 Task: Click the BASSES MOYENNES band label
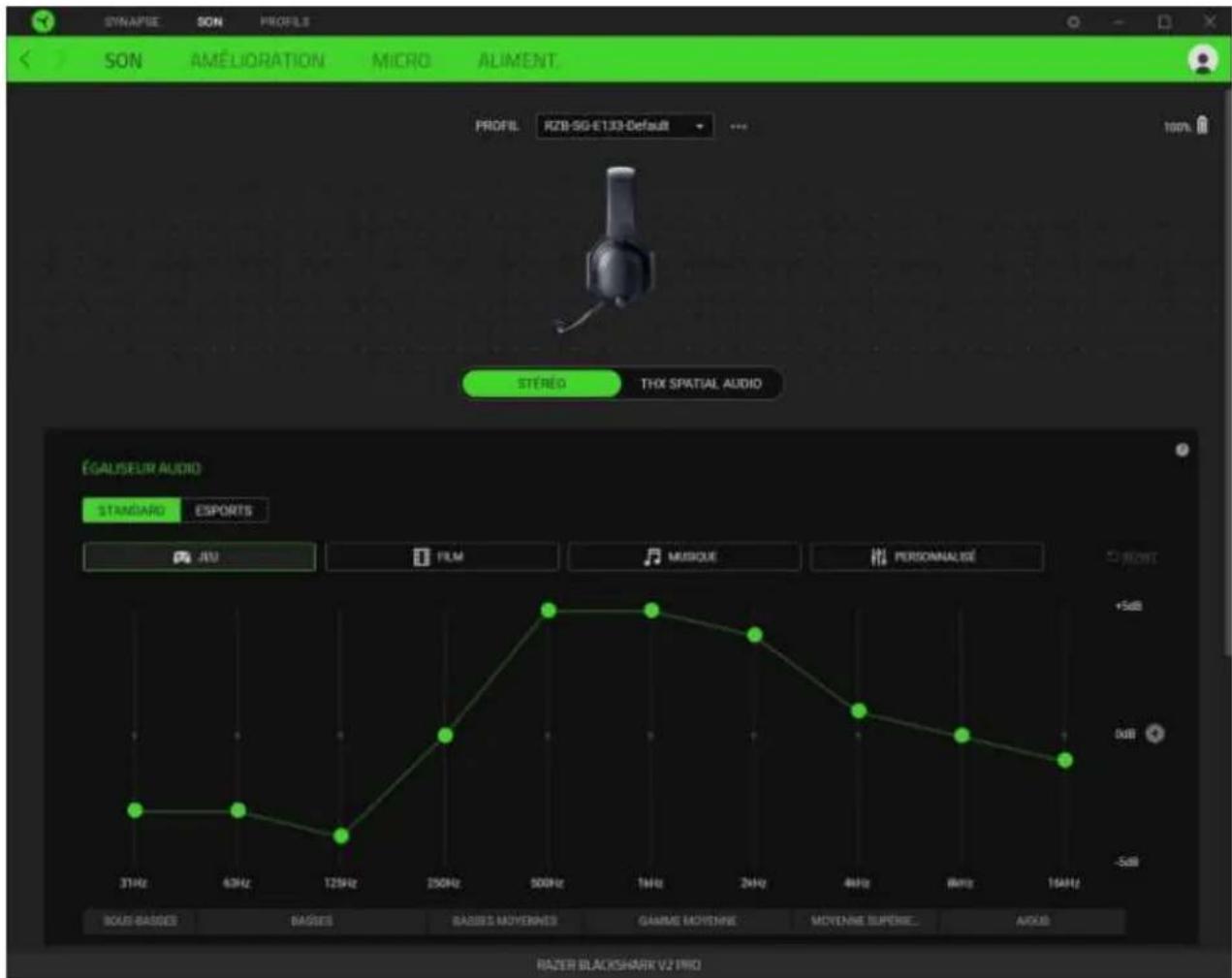pyautogui.click(x=505, y=921)
